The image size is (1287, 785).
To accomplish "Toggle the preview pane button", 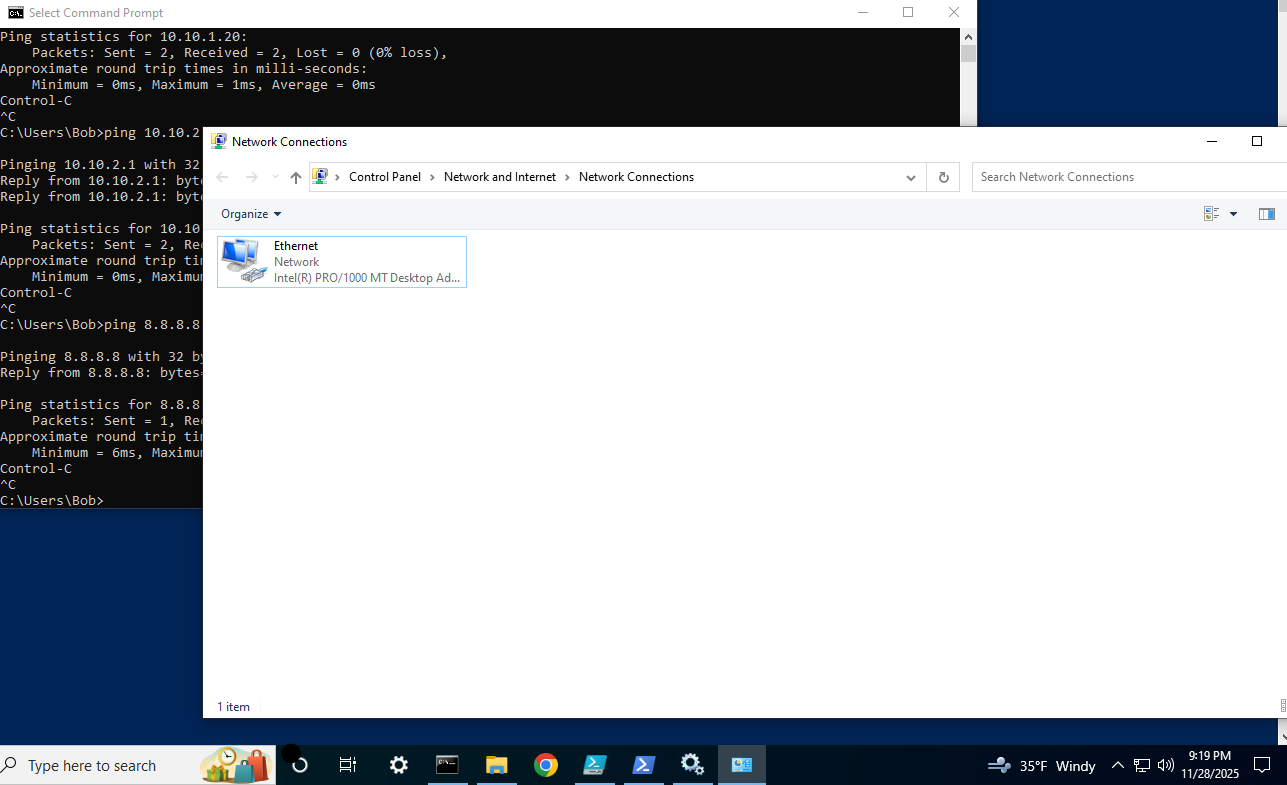I will 1266,214.
